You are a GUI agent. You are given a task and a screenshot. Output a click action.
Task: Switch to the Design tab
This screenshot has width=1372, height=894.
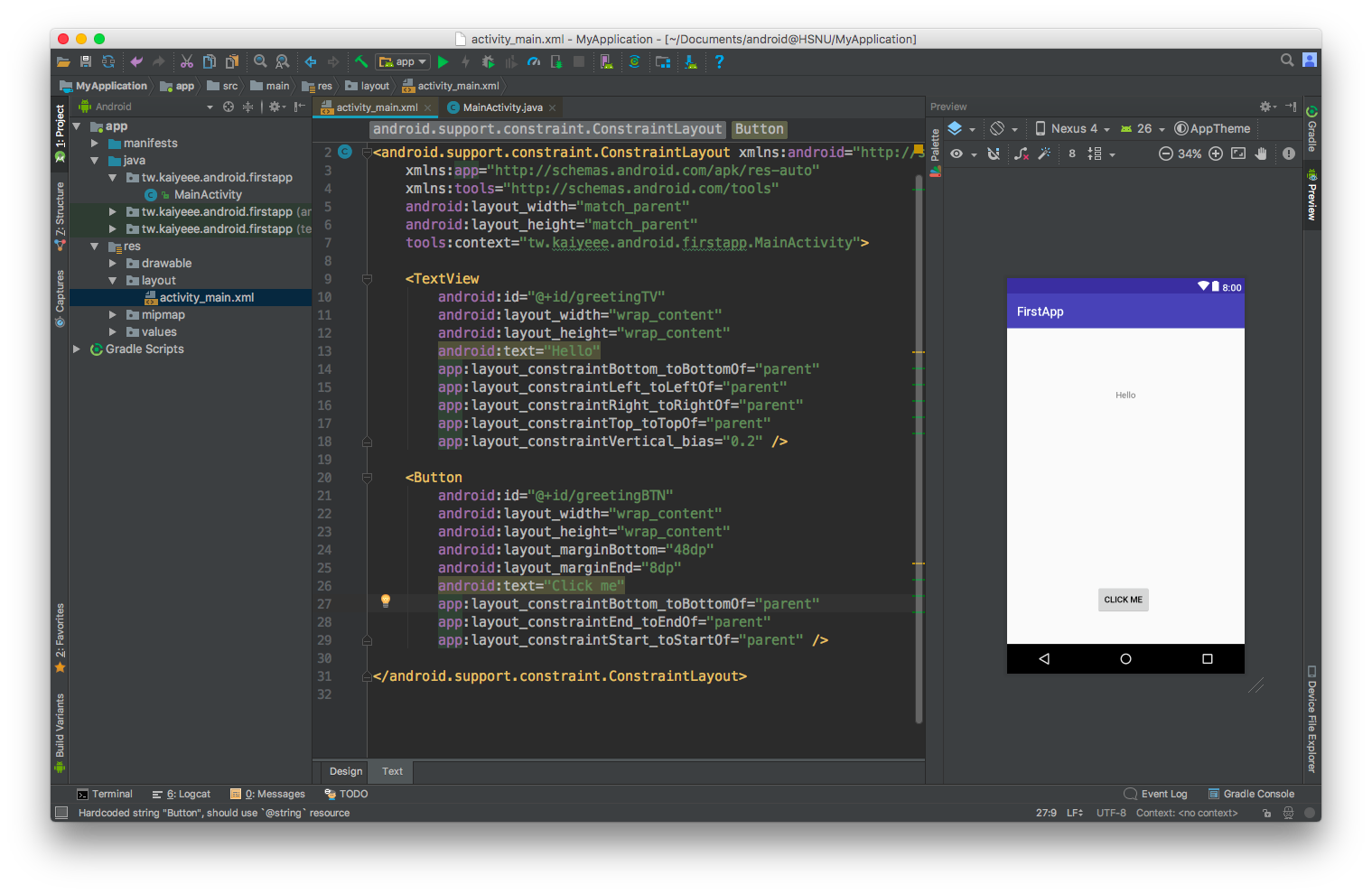[345, 771]
